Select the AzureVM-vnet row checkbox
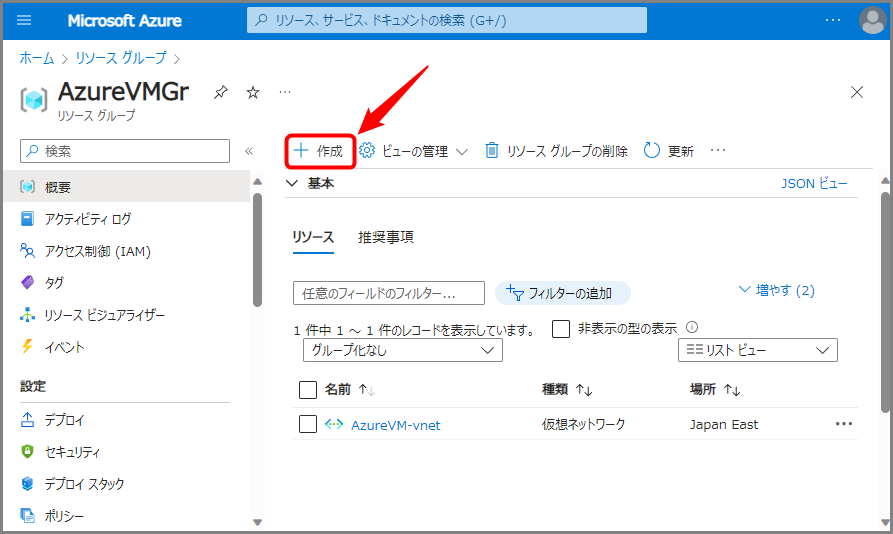The width and height of the screenshot is (893, 534). pyautogui.click(x=308, y=424)
